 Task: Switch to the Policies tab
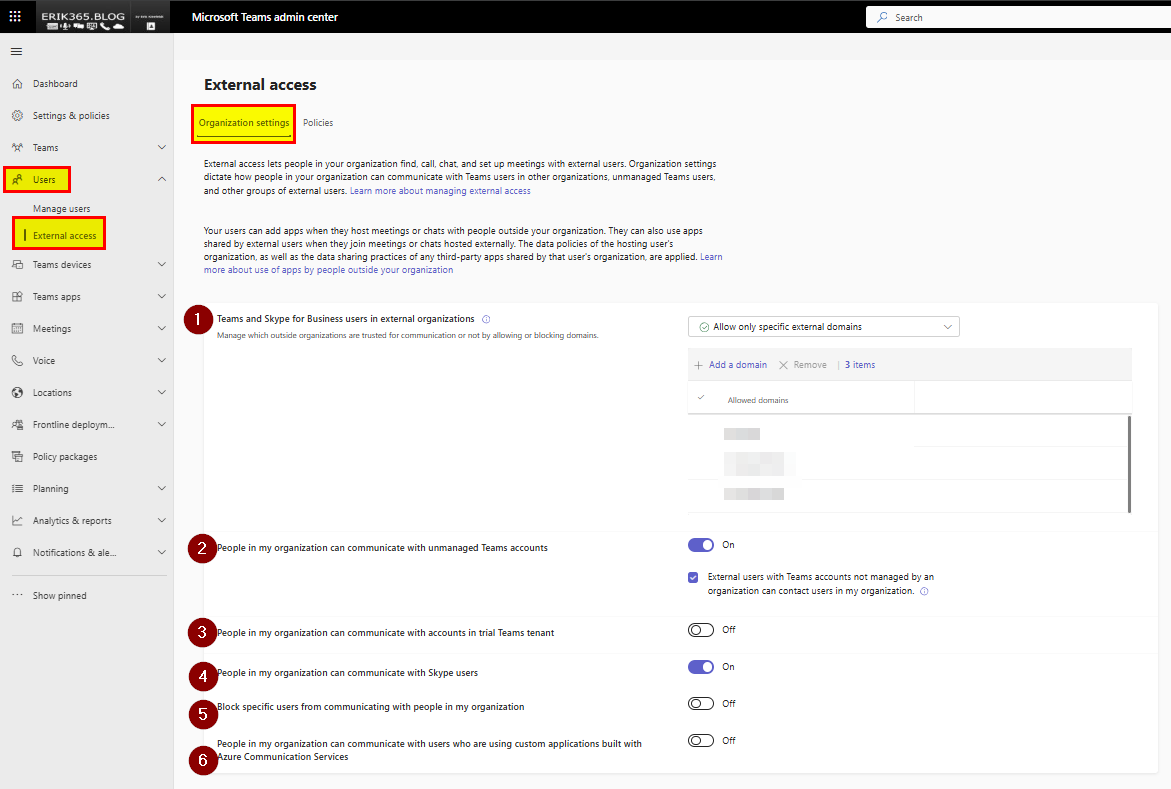coord(318,123)
